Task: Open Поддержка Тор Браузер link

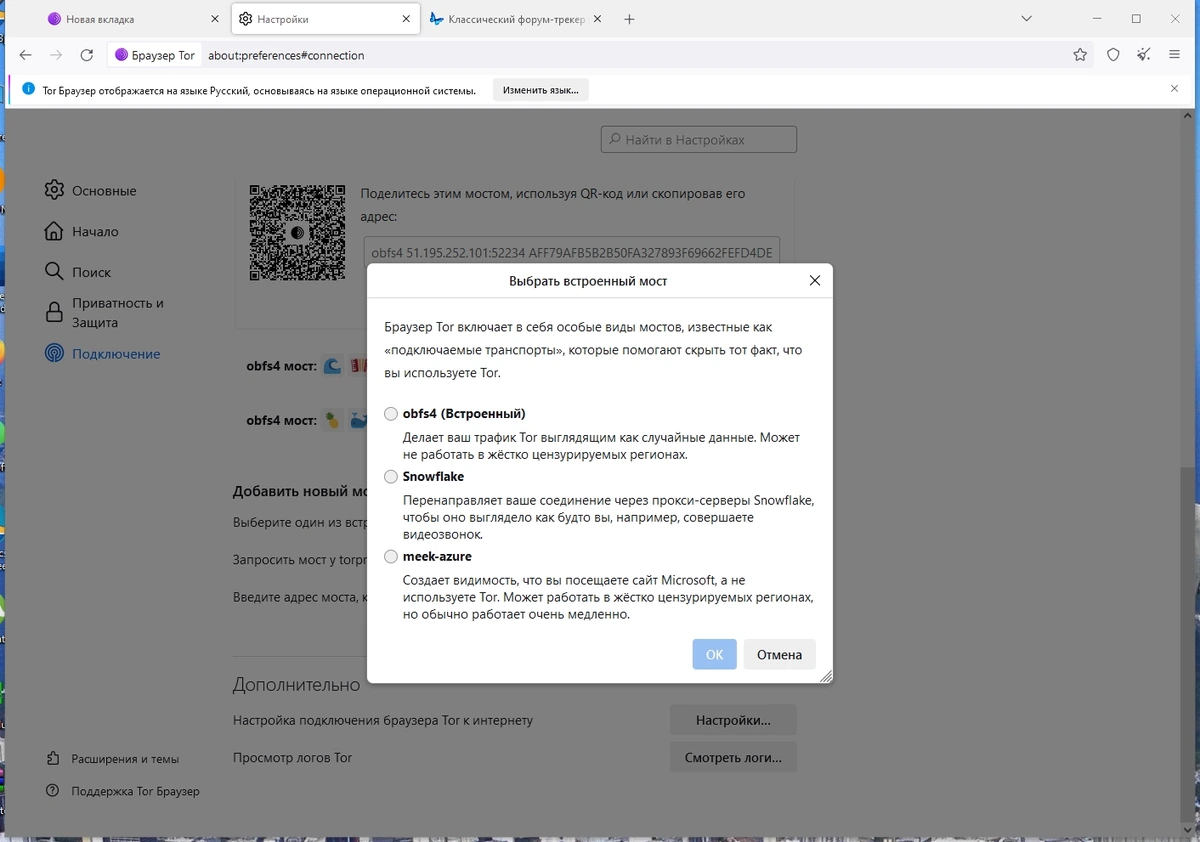Action: [x=135, y=791]
